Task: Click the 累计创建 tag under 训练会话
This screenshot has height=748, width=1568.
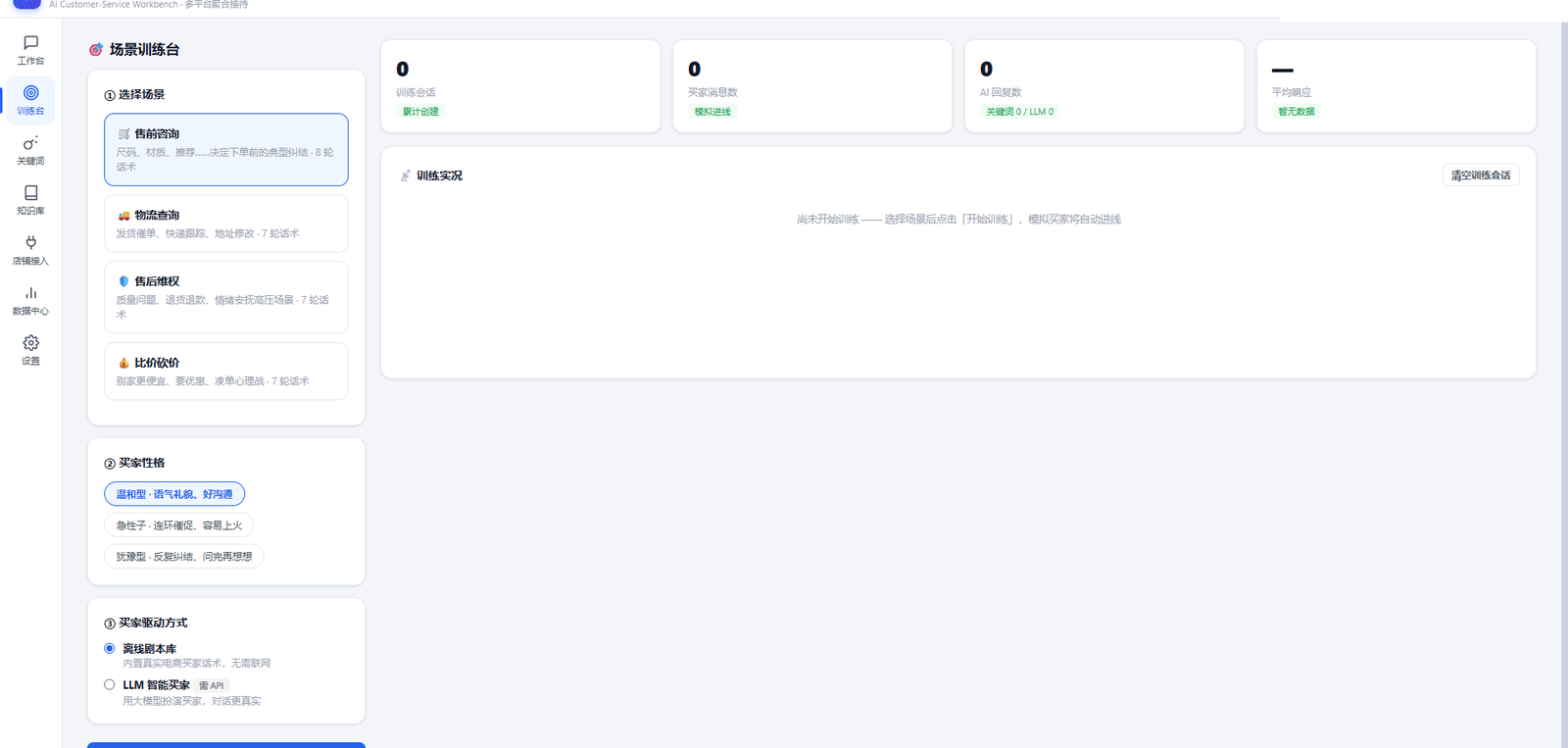Action: coord(420,112)
